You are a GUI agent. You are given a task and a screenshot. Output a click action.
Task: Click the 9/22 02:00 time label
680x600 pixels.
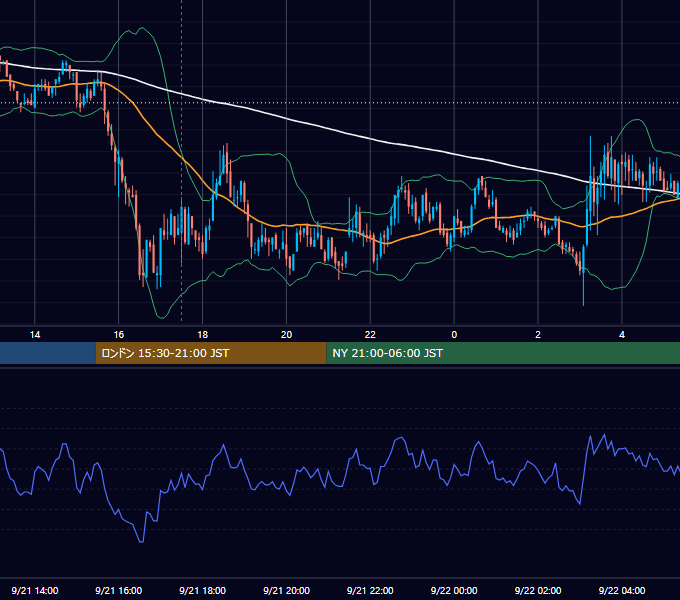pyautogui.click(x=538, y=590)
